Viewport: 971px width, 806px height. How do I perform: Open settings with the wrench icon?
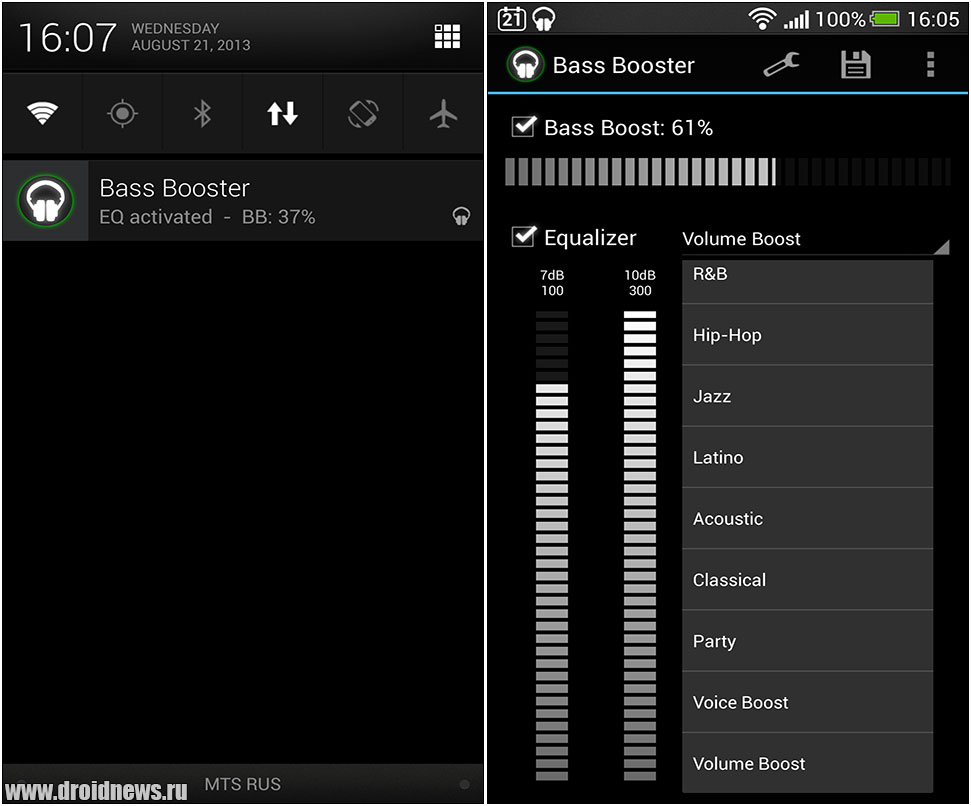[x=782, y=64]
